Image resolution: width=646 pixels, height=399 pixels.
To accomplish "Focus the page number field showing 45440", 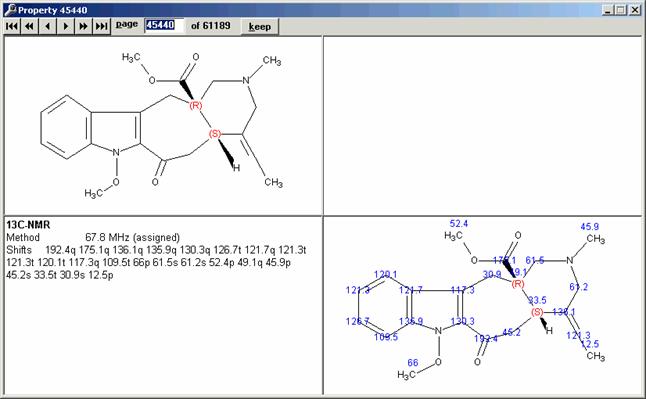I will tap(164, 25).
